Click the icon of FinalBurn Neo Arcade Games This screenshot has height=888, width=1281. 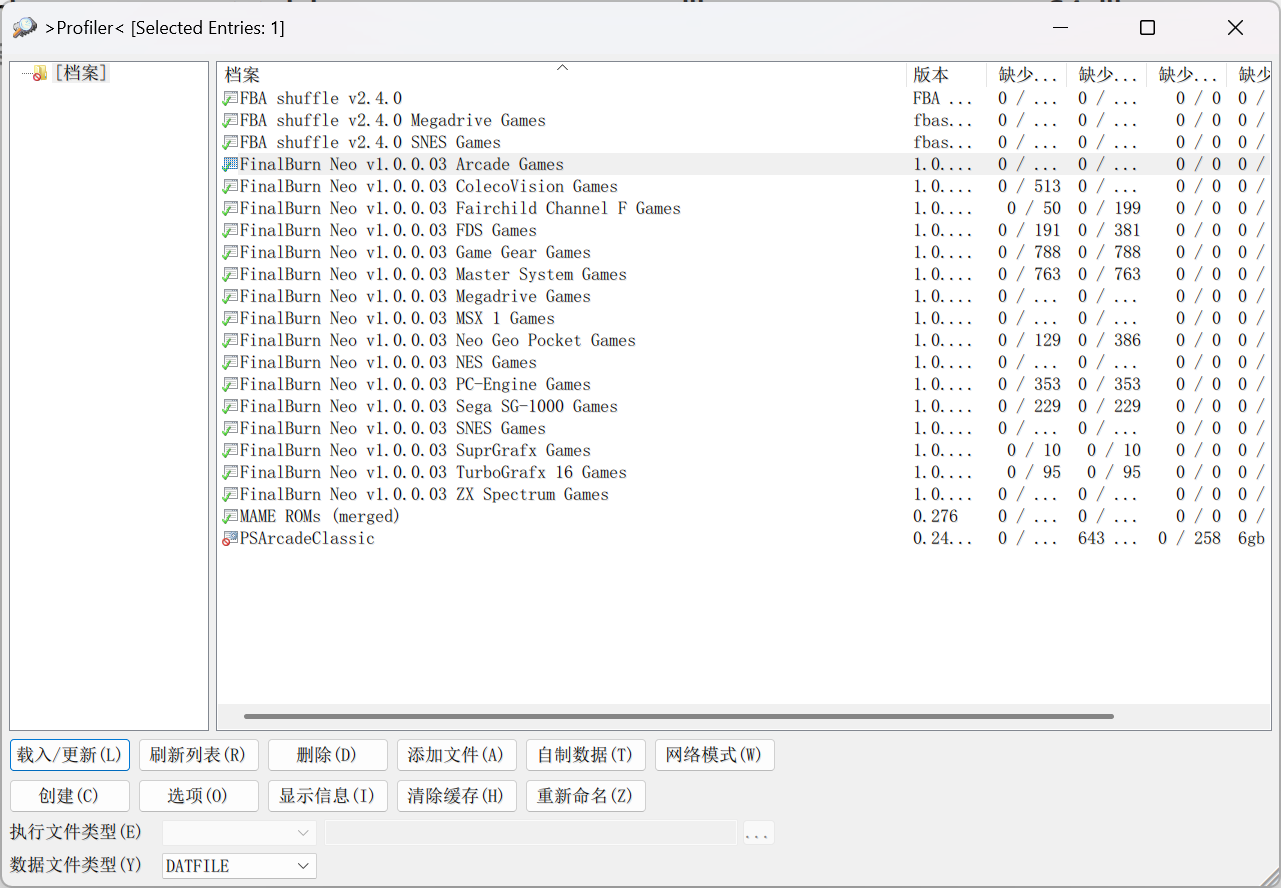[231, 165]
